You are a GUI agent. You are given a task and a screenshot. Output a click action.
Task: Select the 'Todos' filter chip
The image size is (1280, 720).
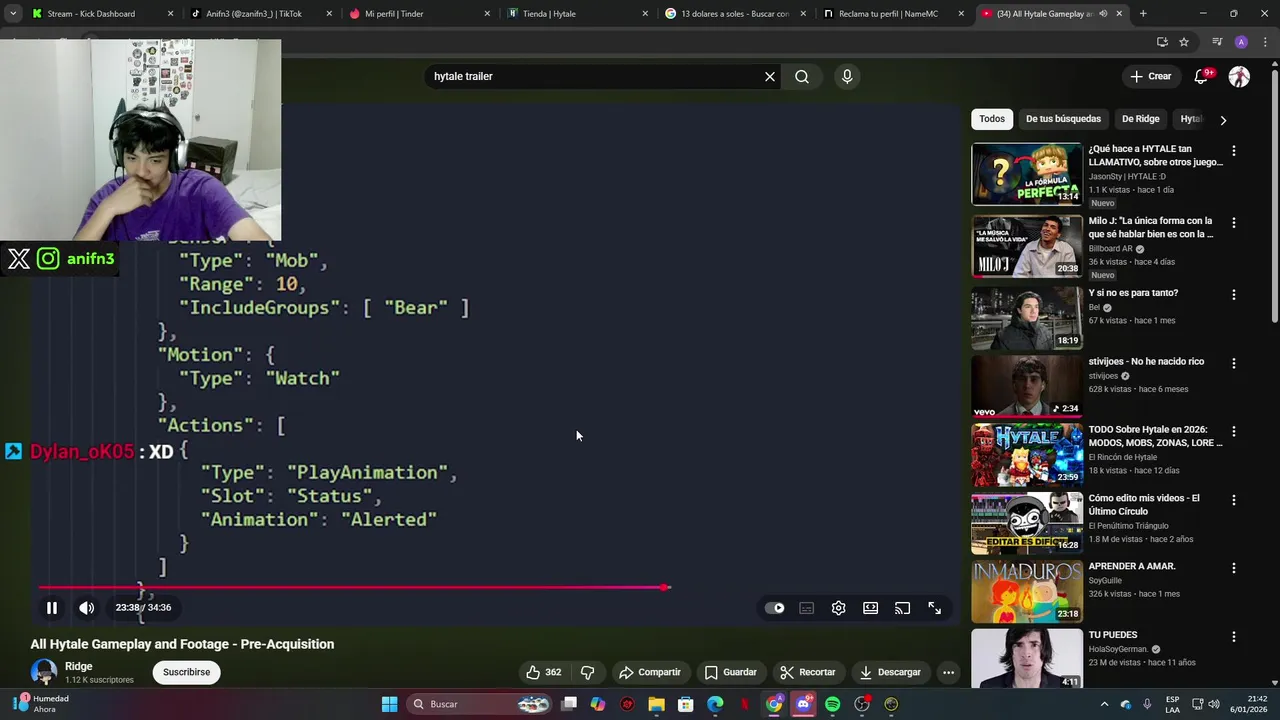(992, 119)
